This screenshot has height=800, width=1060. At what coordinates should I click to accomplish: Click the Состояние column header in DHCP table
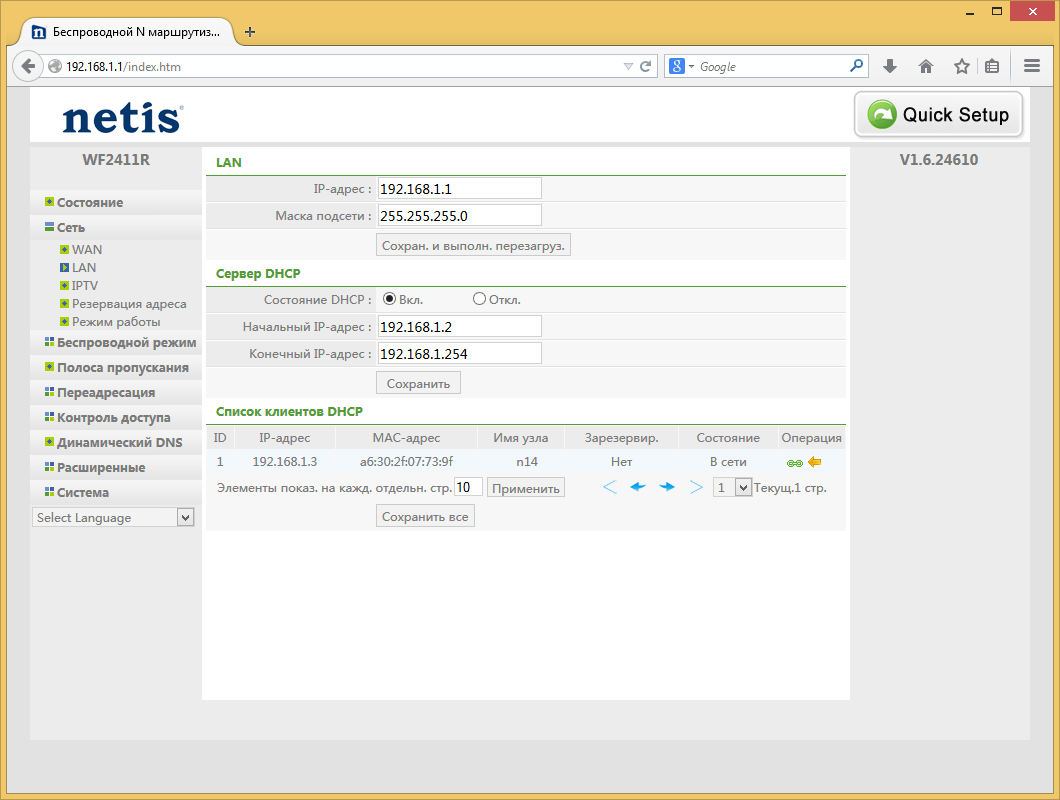728,438
